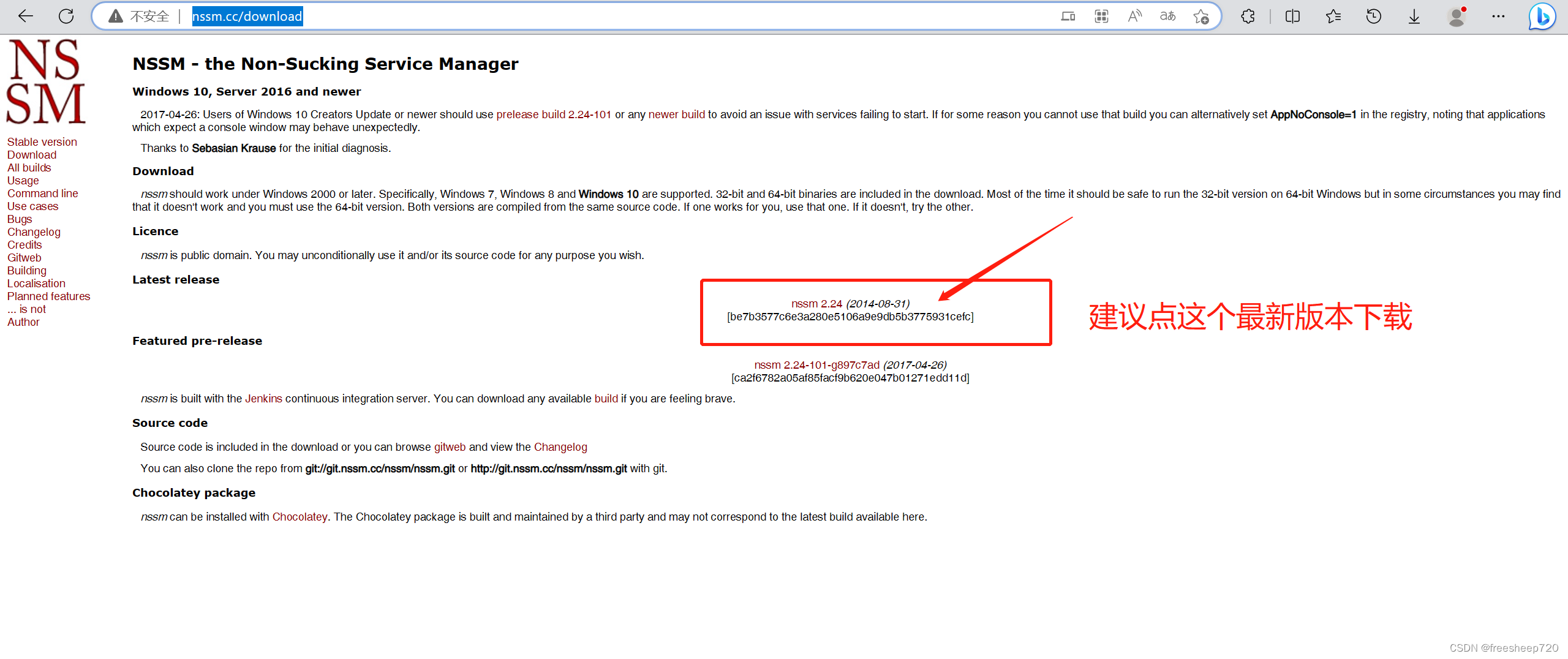Open the Building sidebar link
Screen dimensions: 1568x659
click(x=27, y=271)
